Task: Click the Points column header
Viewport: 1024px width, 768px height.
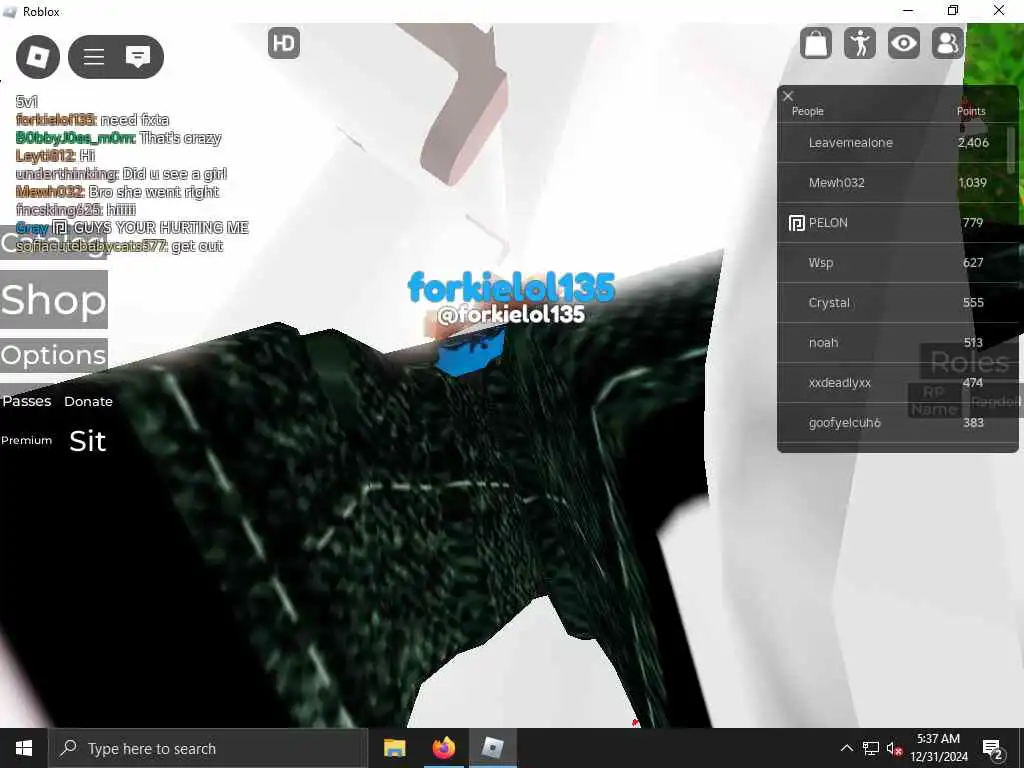Action: tap(971, 111)
